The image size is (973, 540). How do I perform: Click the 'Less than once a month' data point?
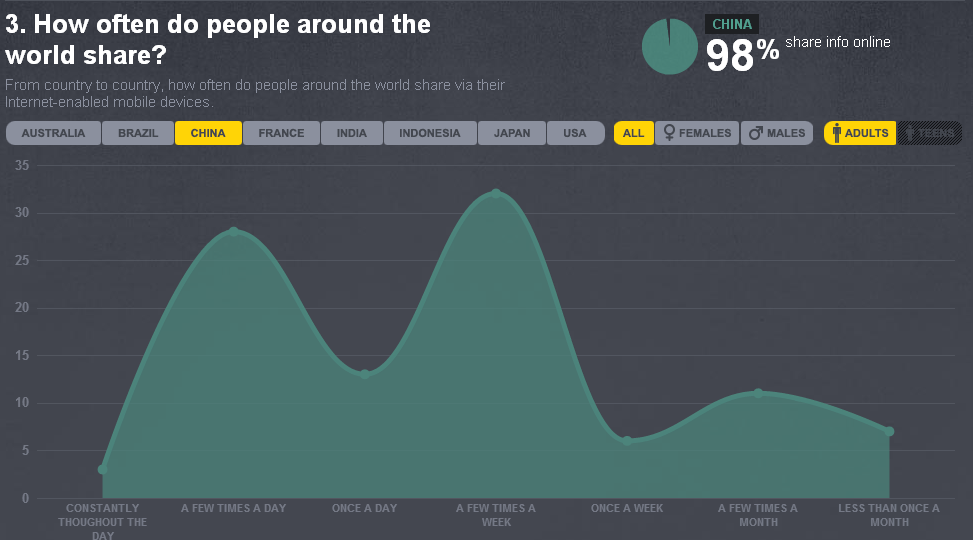[x=889, y=431]
